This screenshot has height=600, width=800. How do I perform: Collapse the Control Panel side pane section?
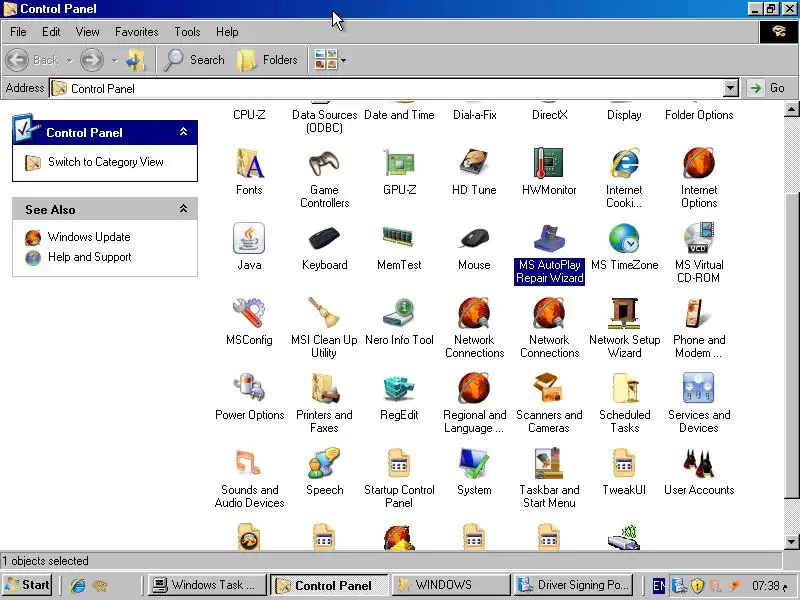click(x=184, y=132)
